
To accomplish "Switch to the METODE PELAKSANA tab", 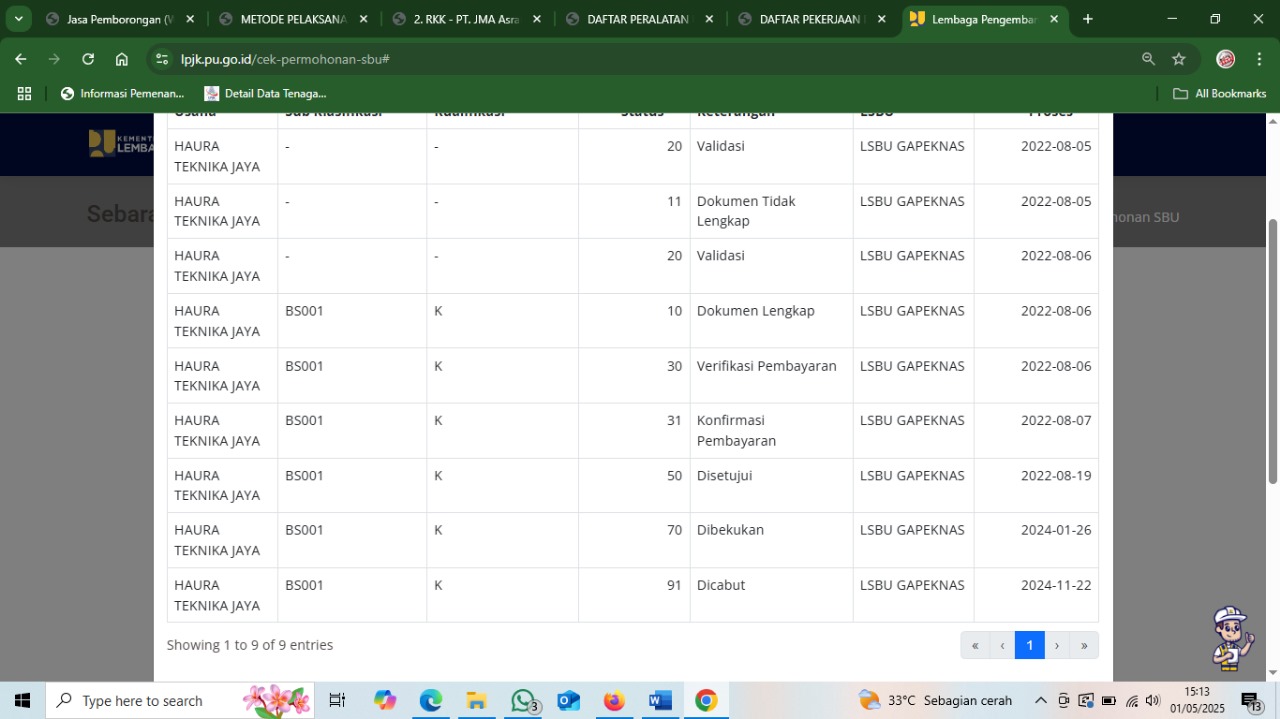I will [x=295, y=19].
